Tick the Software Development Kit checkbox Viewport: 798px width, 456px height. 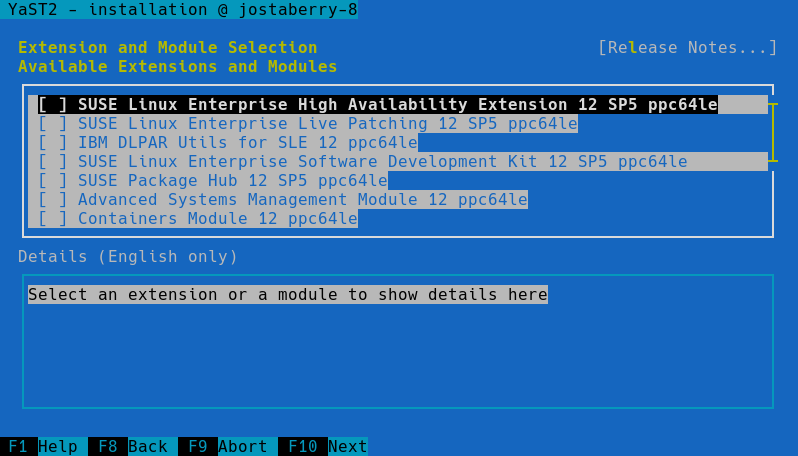(53, 162)
